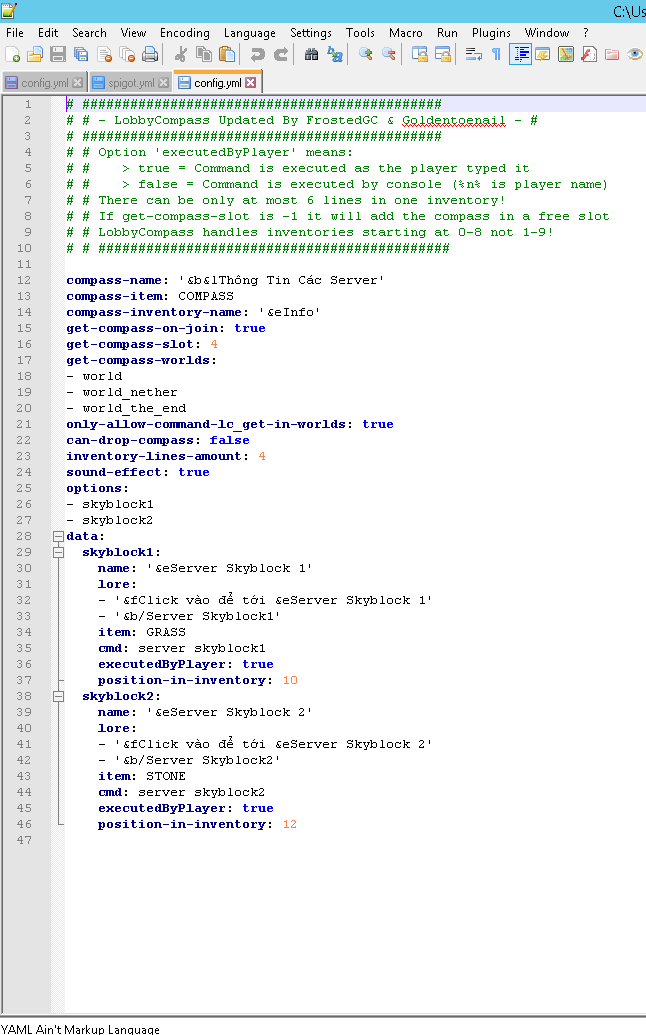Open the File menu
Image resolution: width=646 pixels, height=1035 pixels.
pyautogui.click(x=15, y=33)
